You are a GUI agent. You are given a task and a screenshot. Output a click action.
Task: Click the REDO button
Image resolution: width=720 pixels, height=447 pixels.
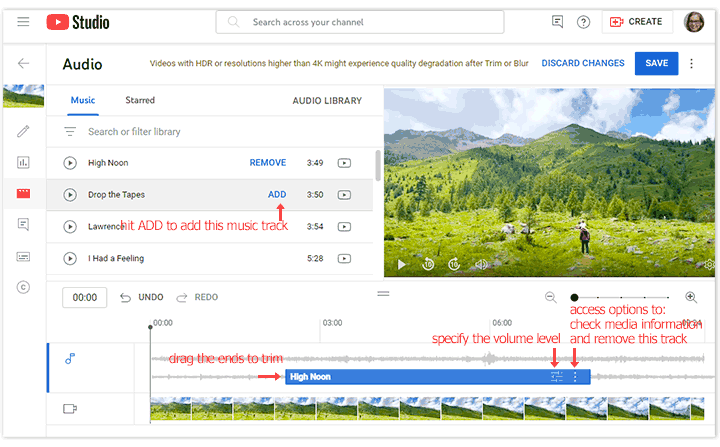point(197,297)
